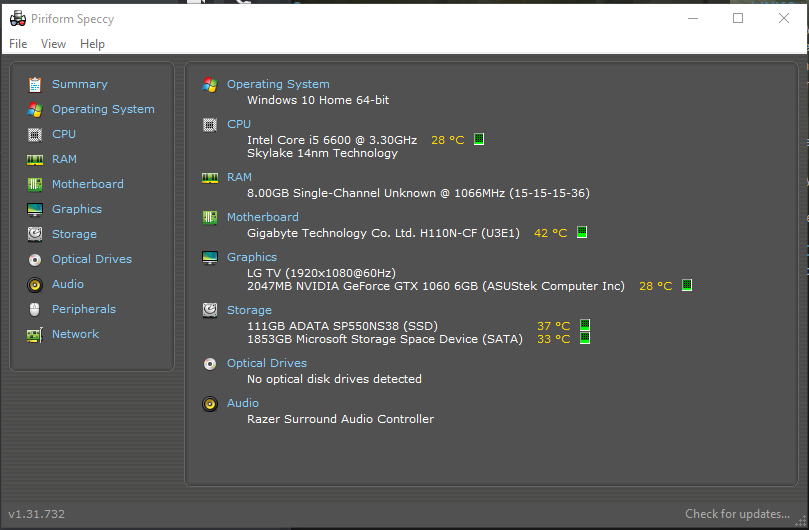809x530 pixels.
Task: Click the Gigabyte Technology H110N-CF text
Action: pyautogui.click(x=383, y=233)
